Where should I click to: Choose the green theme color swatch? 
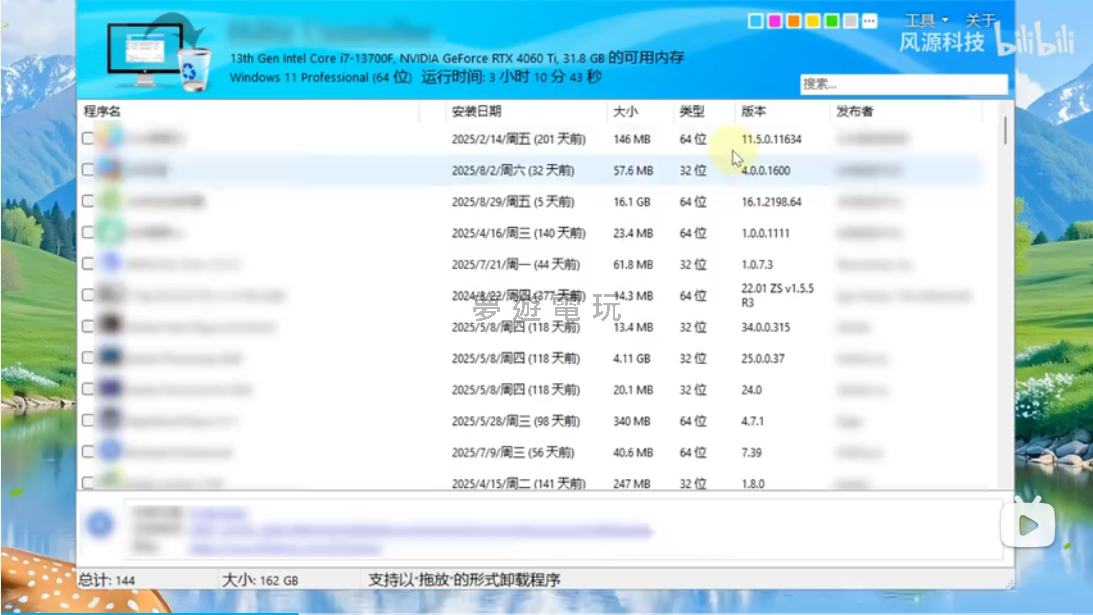coord(832,21)
